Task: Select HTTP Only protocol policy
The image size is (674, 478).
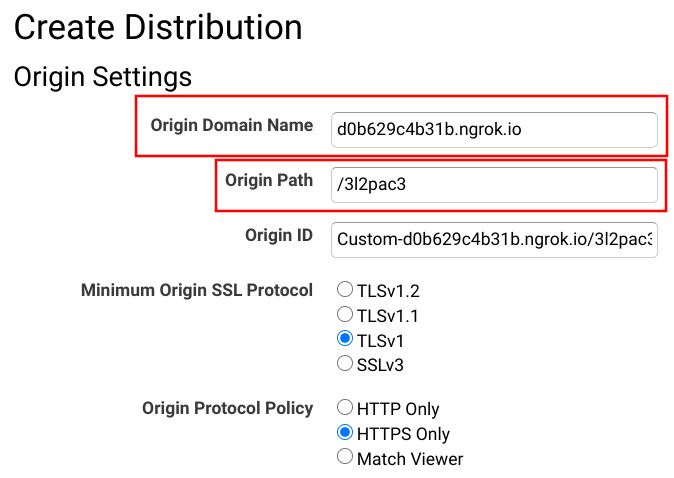Action: click(x=345, y=408)
